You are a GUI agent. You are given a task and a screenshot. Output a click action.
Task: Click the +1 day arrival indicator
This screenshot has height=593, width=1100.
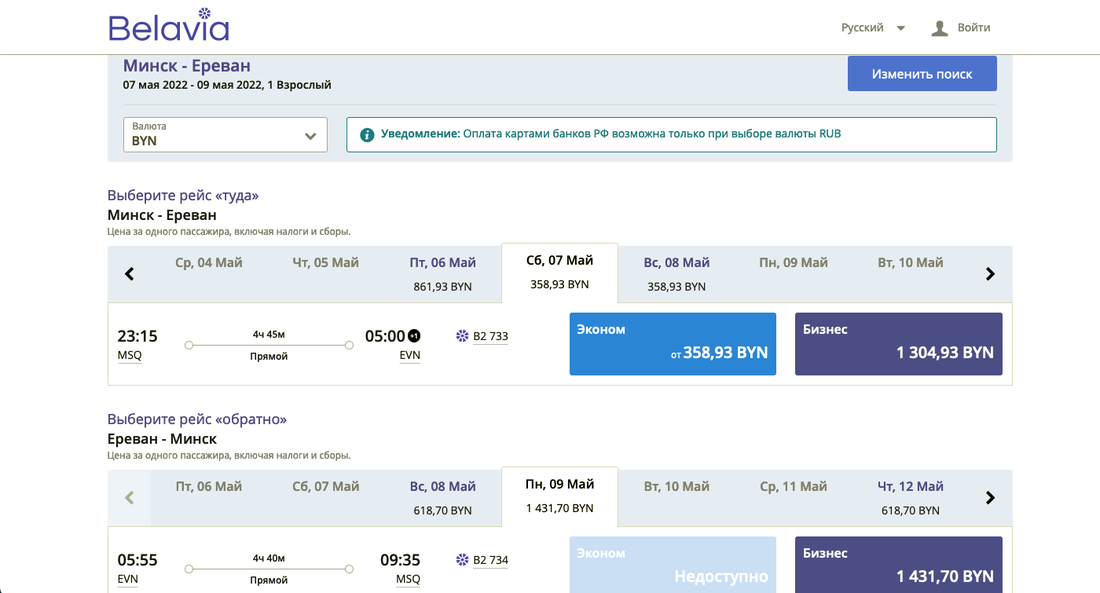(x=415, y=336)
